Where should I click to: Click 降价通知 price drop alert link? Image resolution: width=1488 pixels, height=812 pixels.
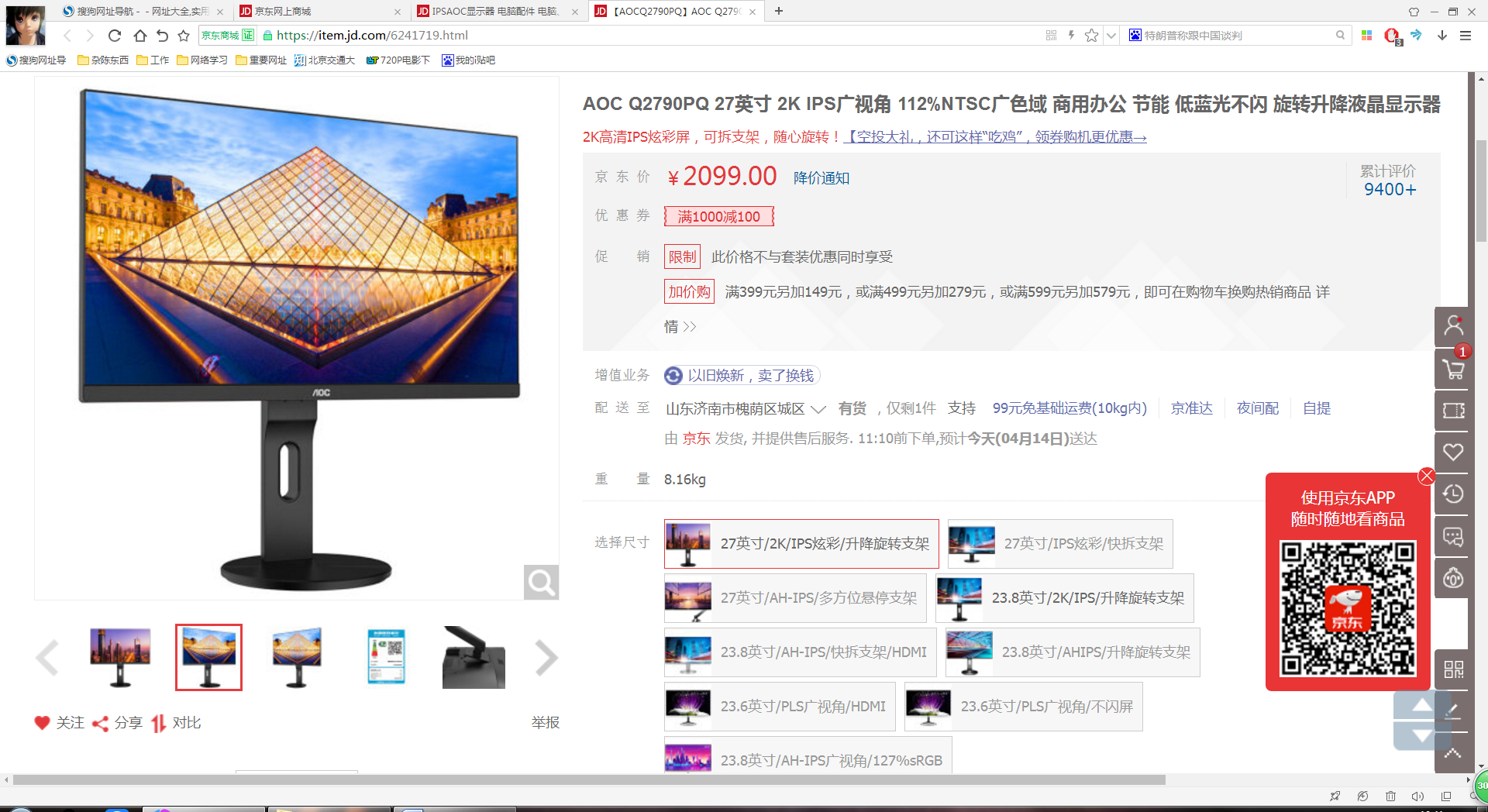821,178
